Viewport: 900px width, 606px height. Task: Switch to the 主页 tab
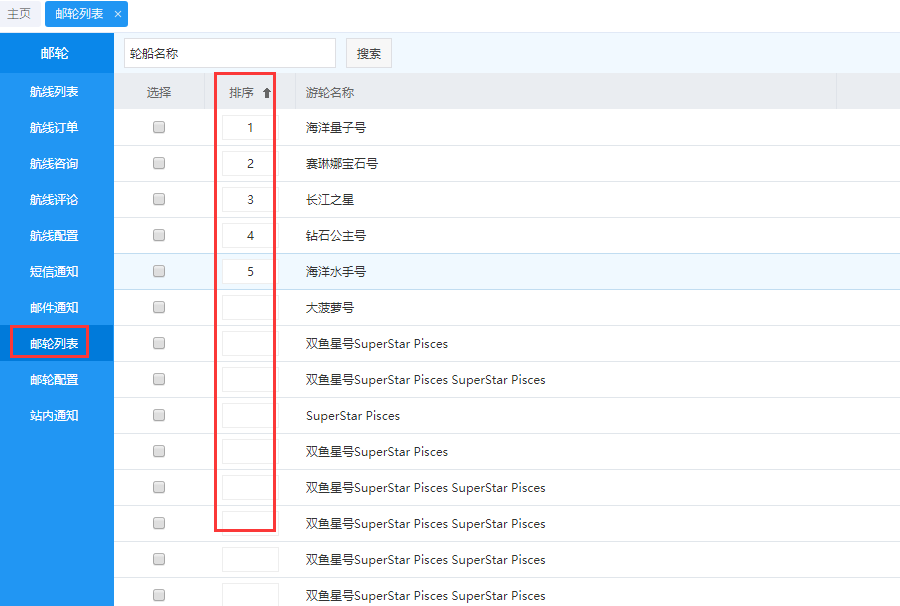[x=19, y=14]
